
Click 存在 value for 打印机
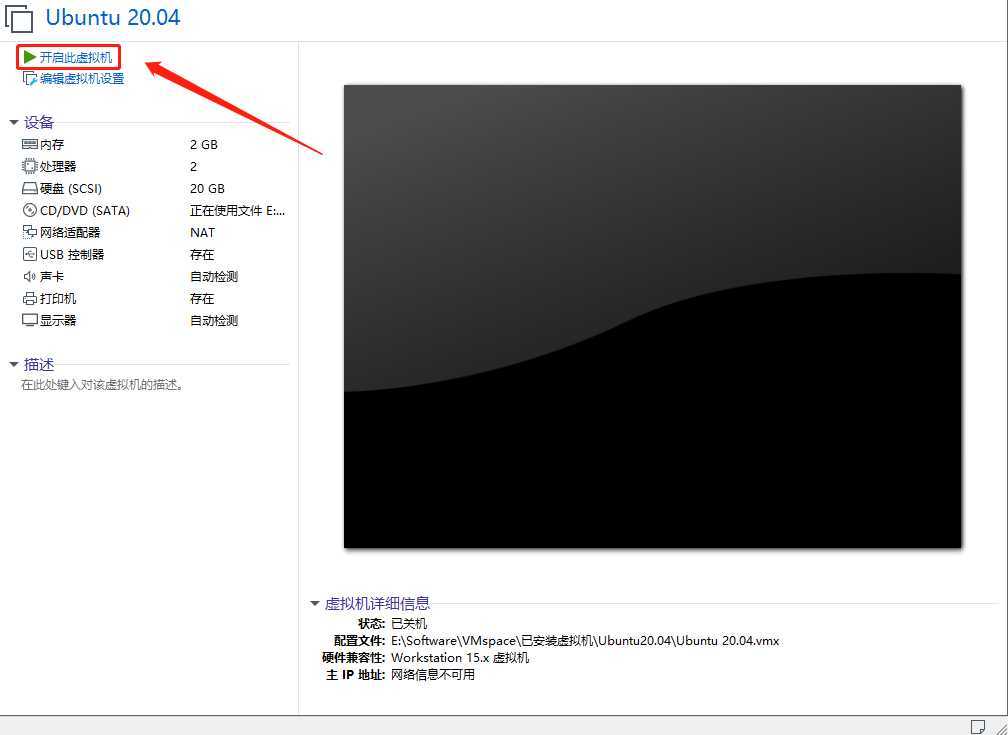point(202,298)
